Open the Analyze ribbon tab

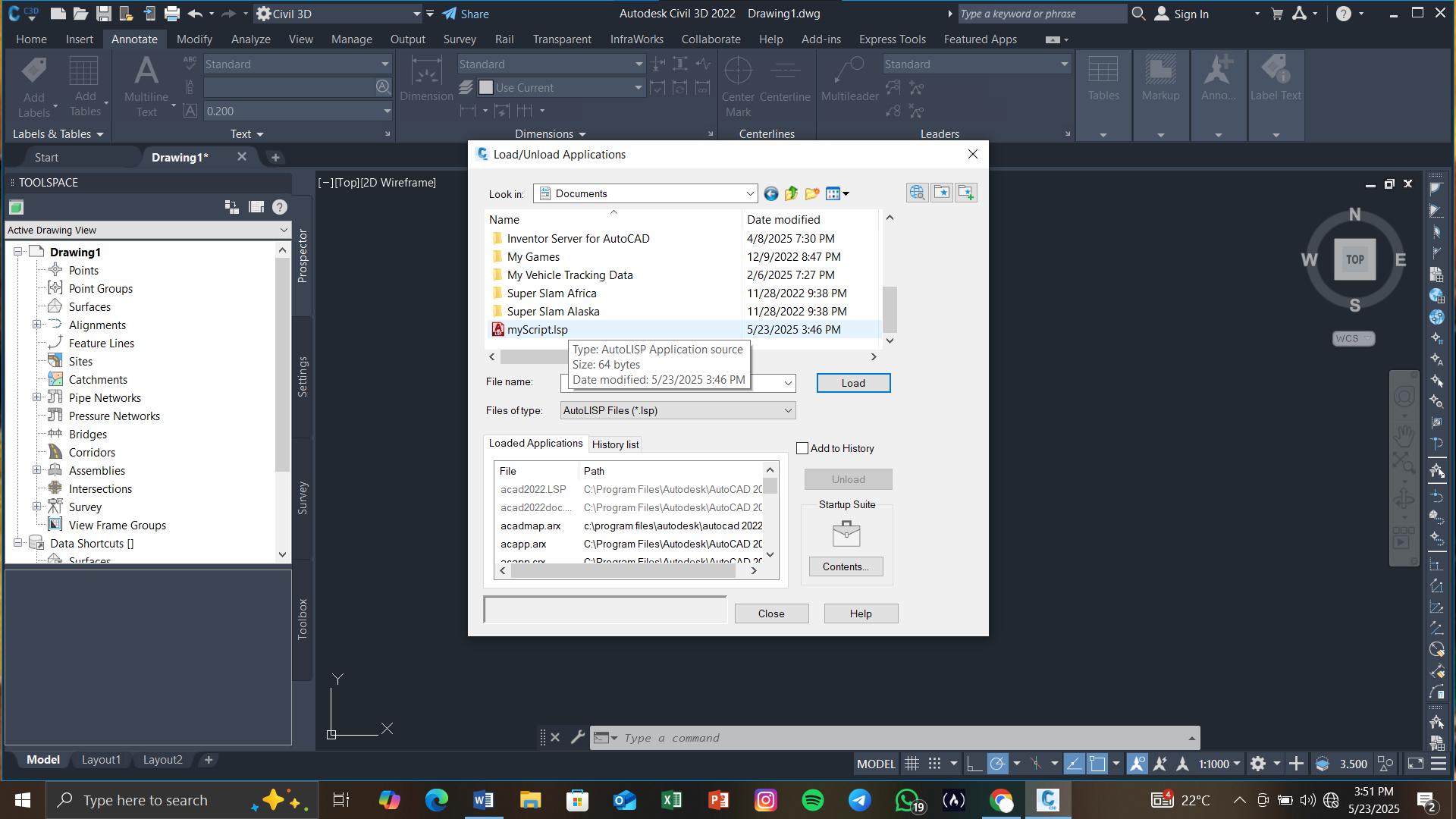point(250,39)
